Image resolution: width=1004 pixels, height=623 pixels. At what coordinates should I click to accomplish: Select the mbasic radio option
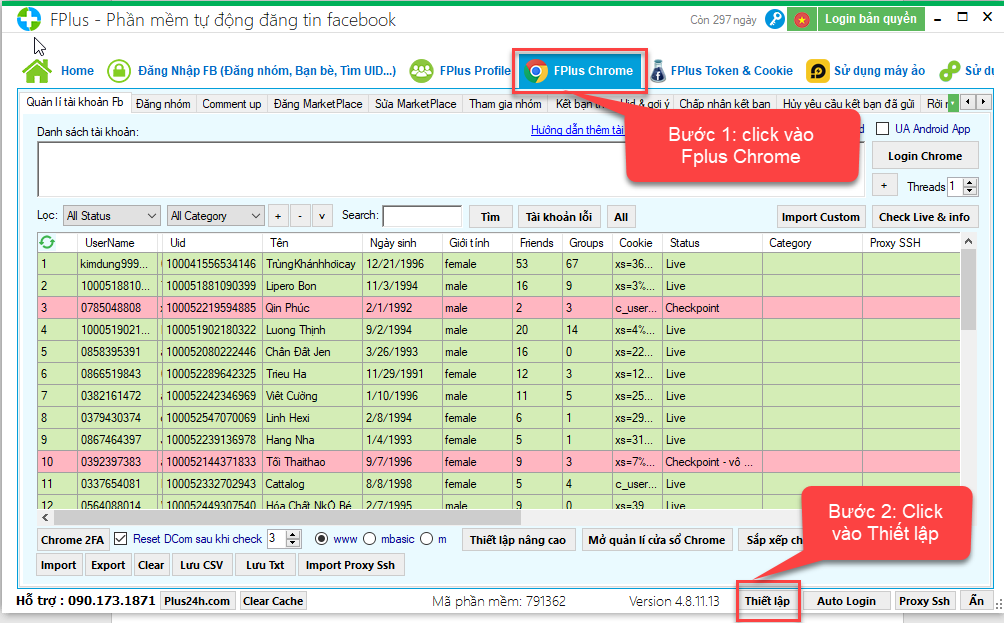coord(369,539)
